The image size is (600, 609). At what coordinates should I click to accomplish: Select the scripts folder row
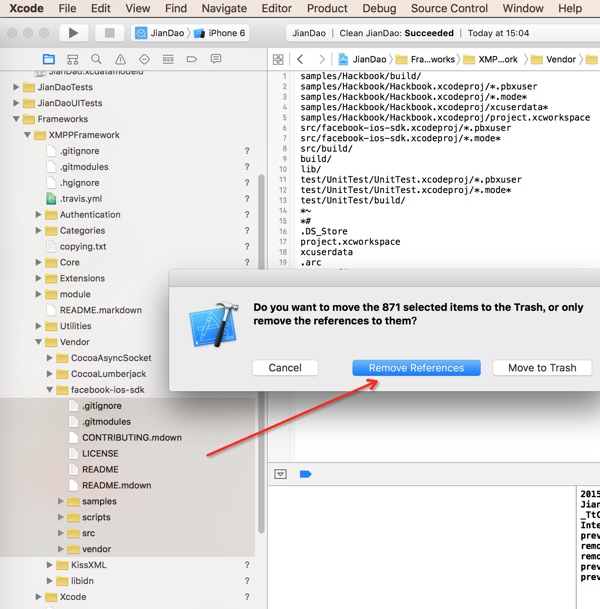point(127,517)
